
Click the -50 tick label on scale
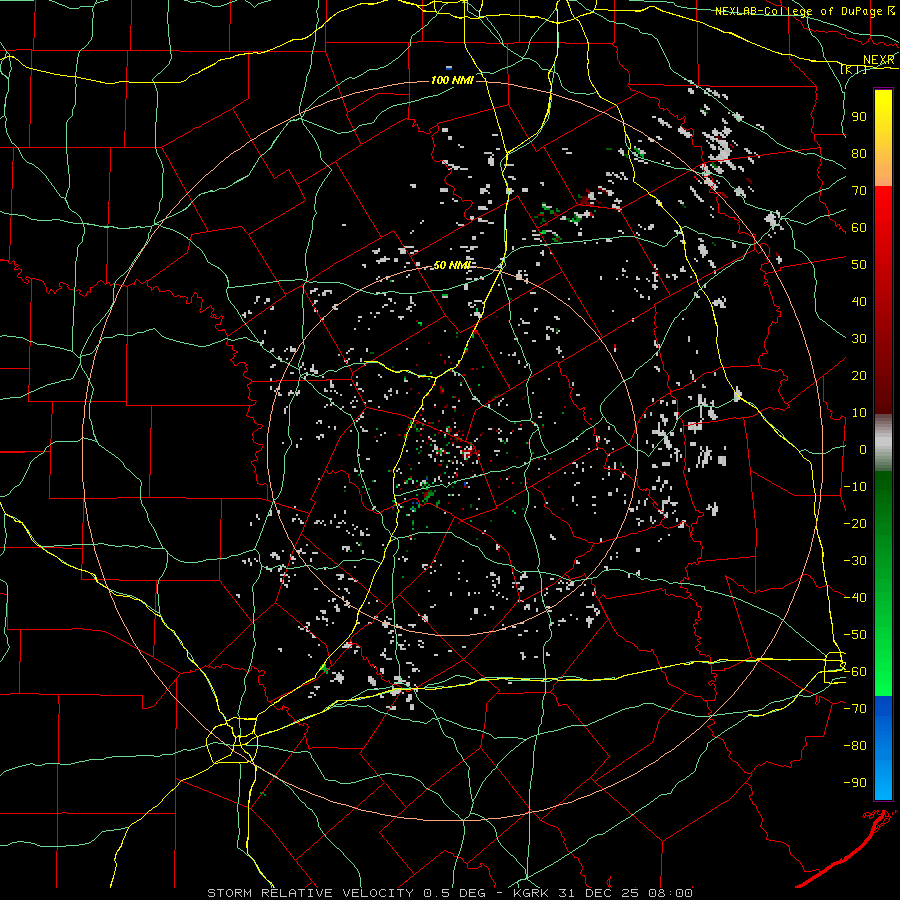855,635
